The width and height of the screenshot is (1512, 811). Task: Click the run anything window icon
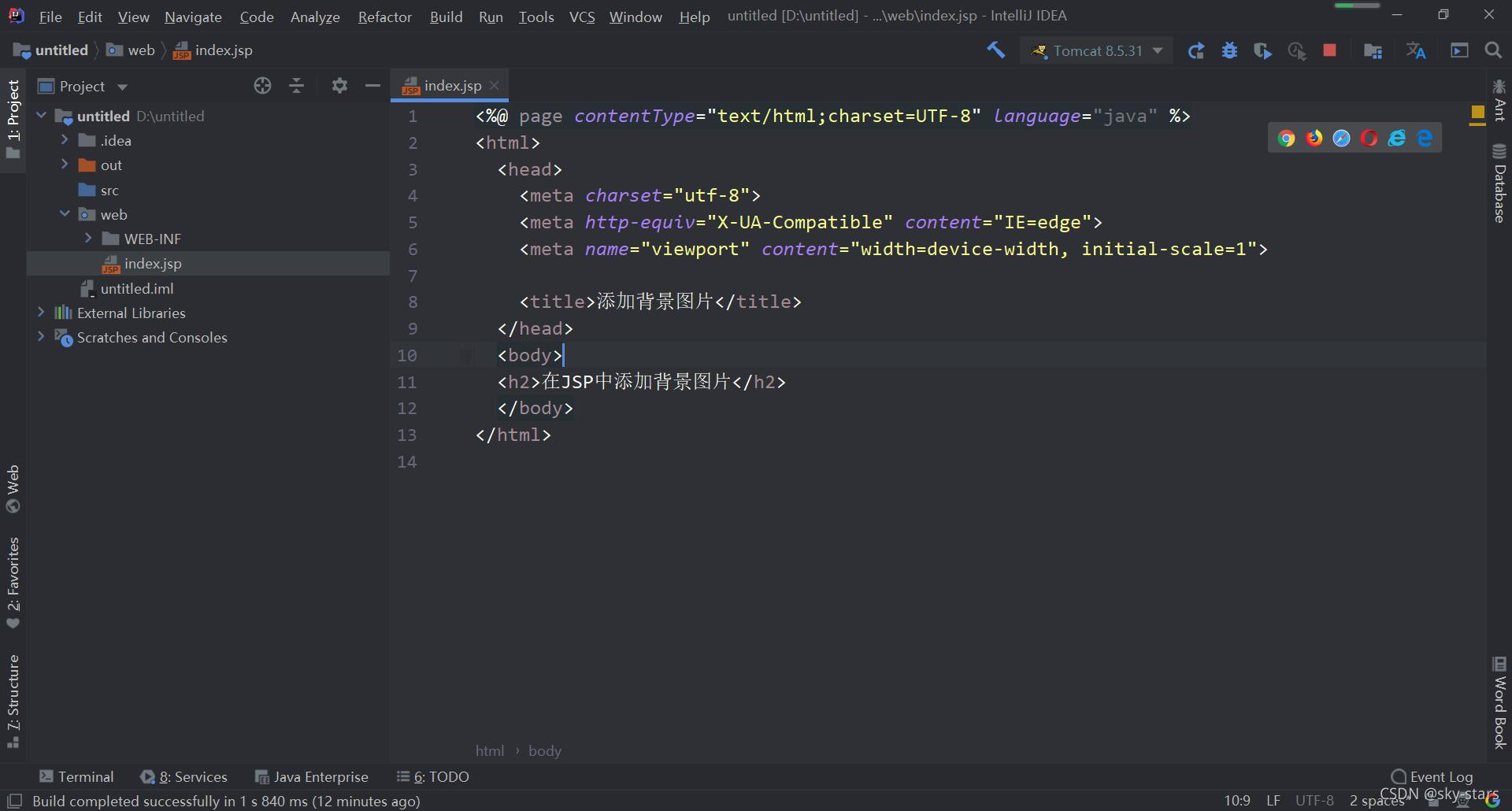point(1459,50)
